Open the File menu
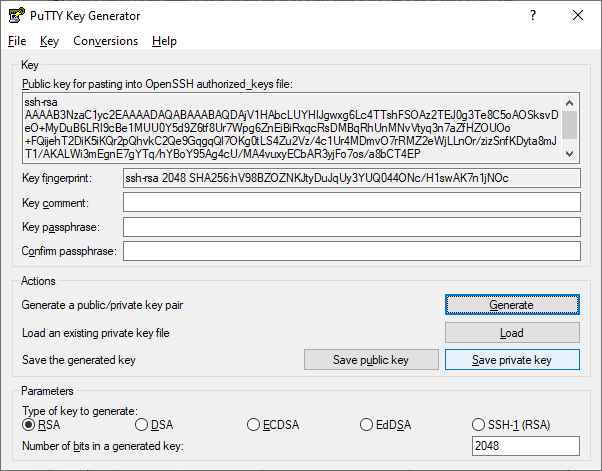Screen dimensions: 602x471 tap(17, 41)
